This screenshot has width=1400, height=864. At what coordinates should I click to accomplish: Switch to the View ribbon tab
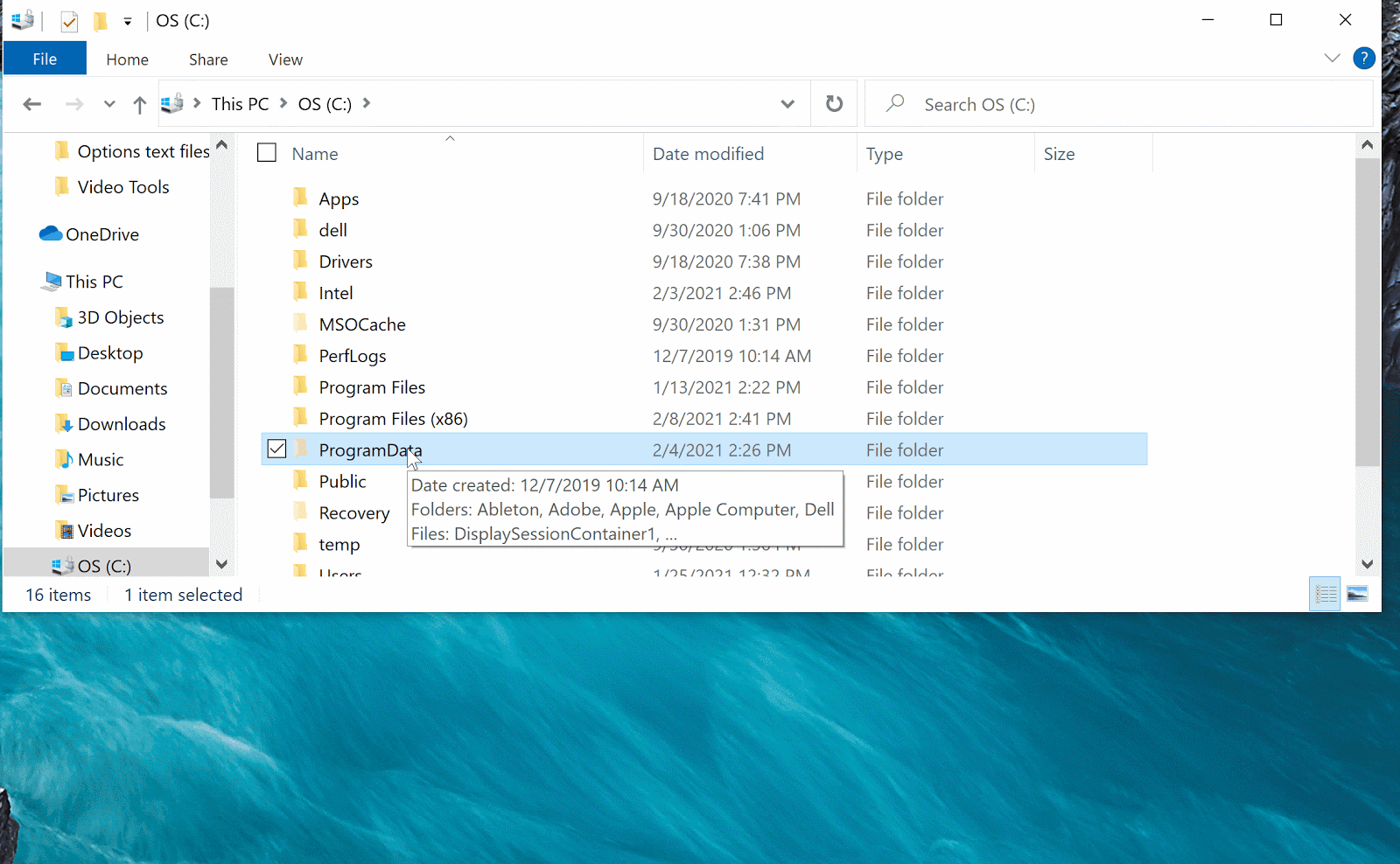coord(284,59)
